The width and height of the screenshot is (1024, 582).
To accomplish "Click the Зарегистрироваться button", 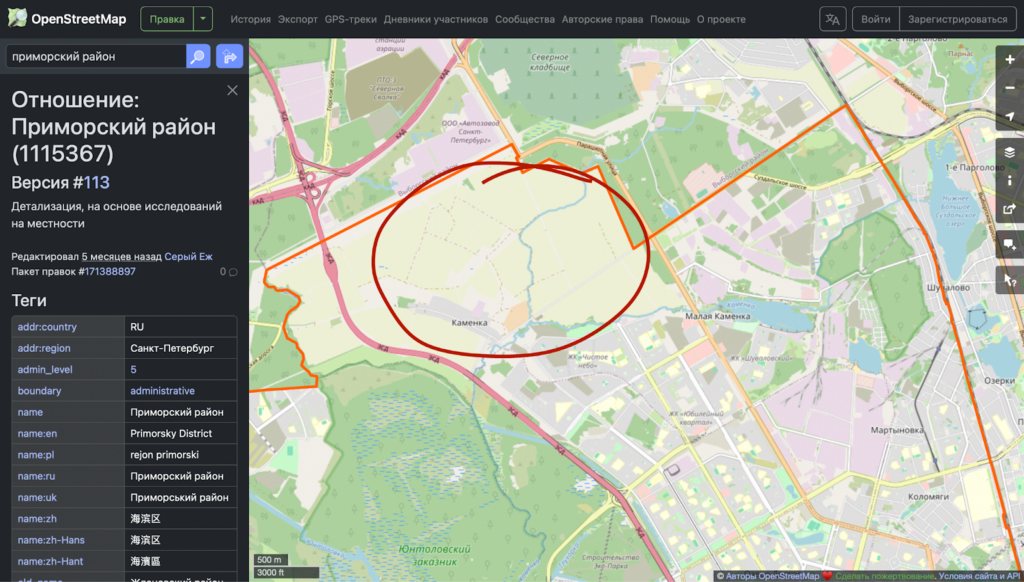I will pyautogui.click(x=957, y=19).
